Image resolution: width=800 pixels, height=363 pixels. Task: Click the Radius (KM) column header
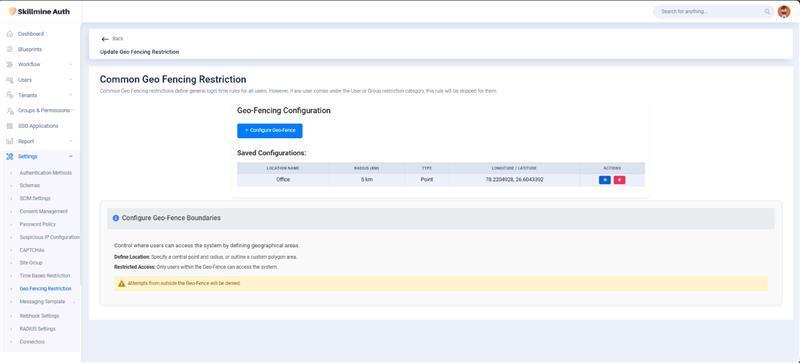[x=366, y=168]
